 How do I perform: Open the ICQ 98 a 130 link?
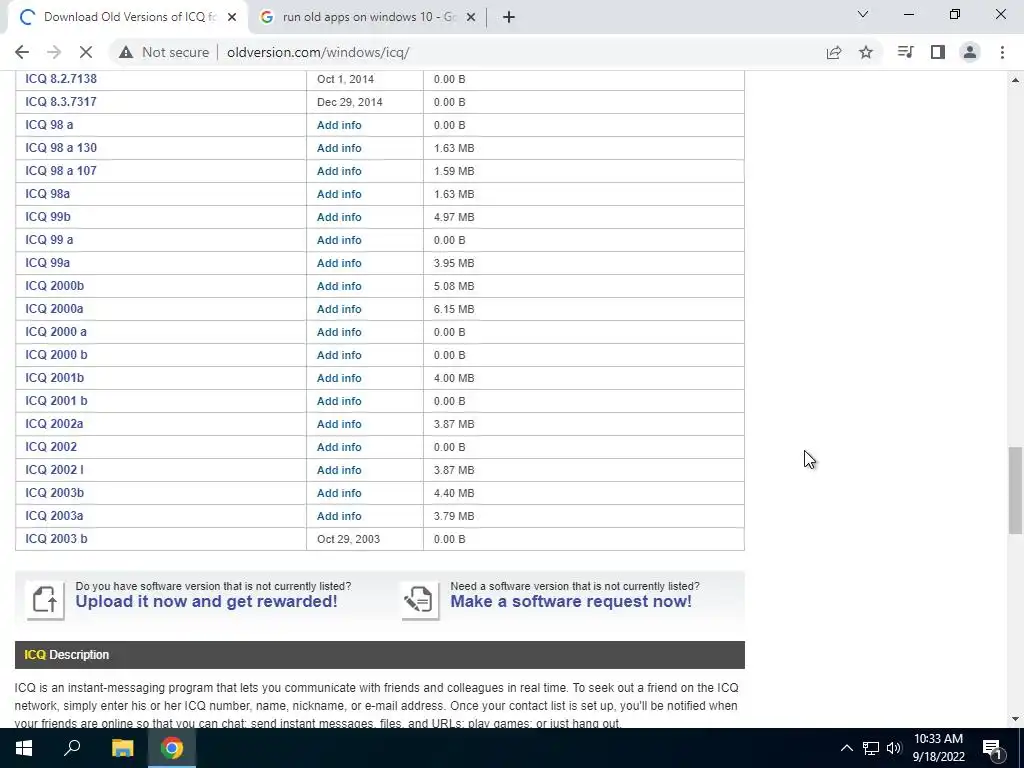click(61, 148)
